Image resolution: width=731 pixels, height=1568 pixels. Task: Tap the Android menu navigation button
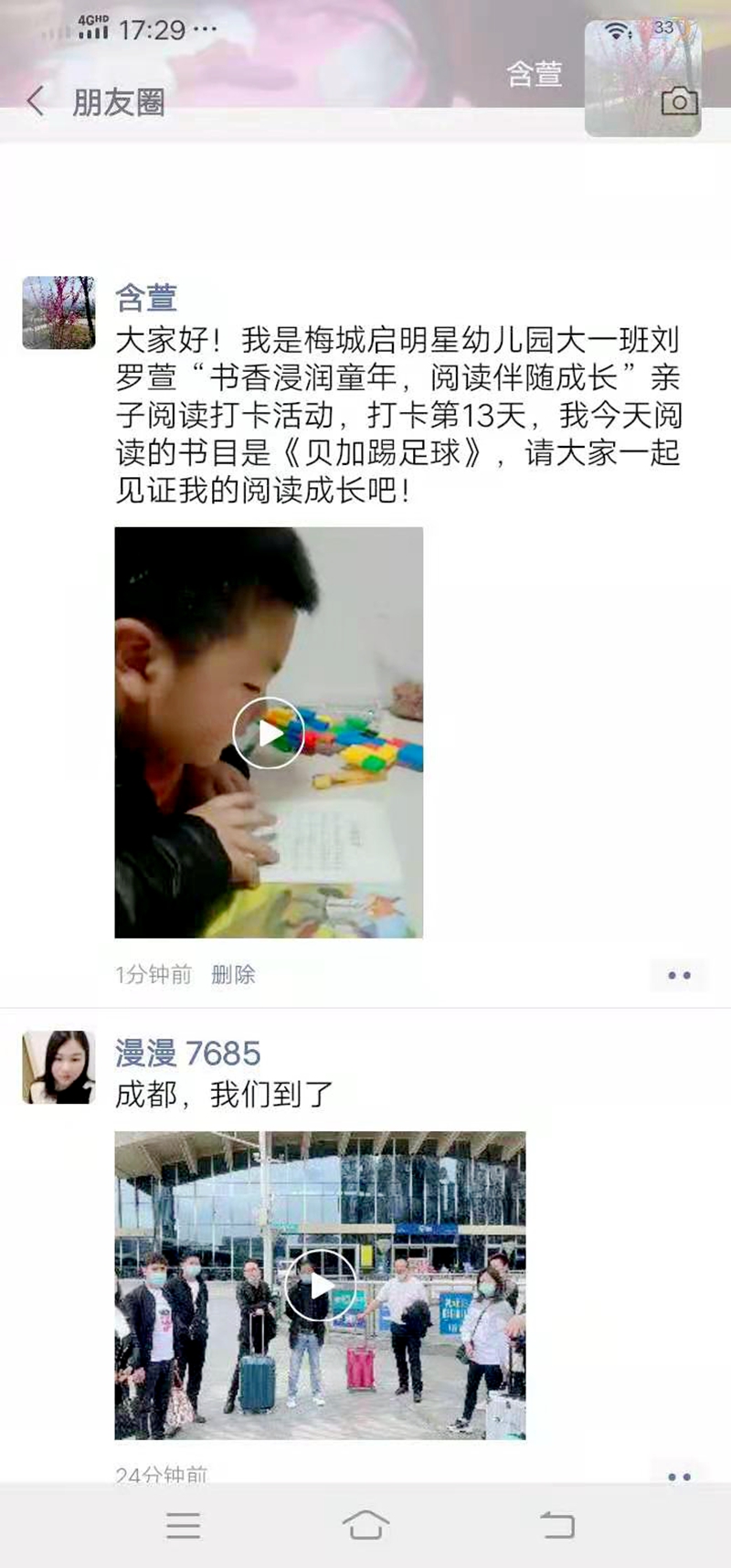click(x=184, y=1525)
